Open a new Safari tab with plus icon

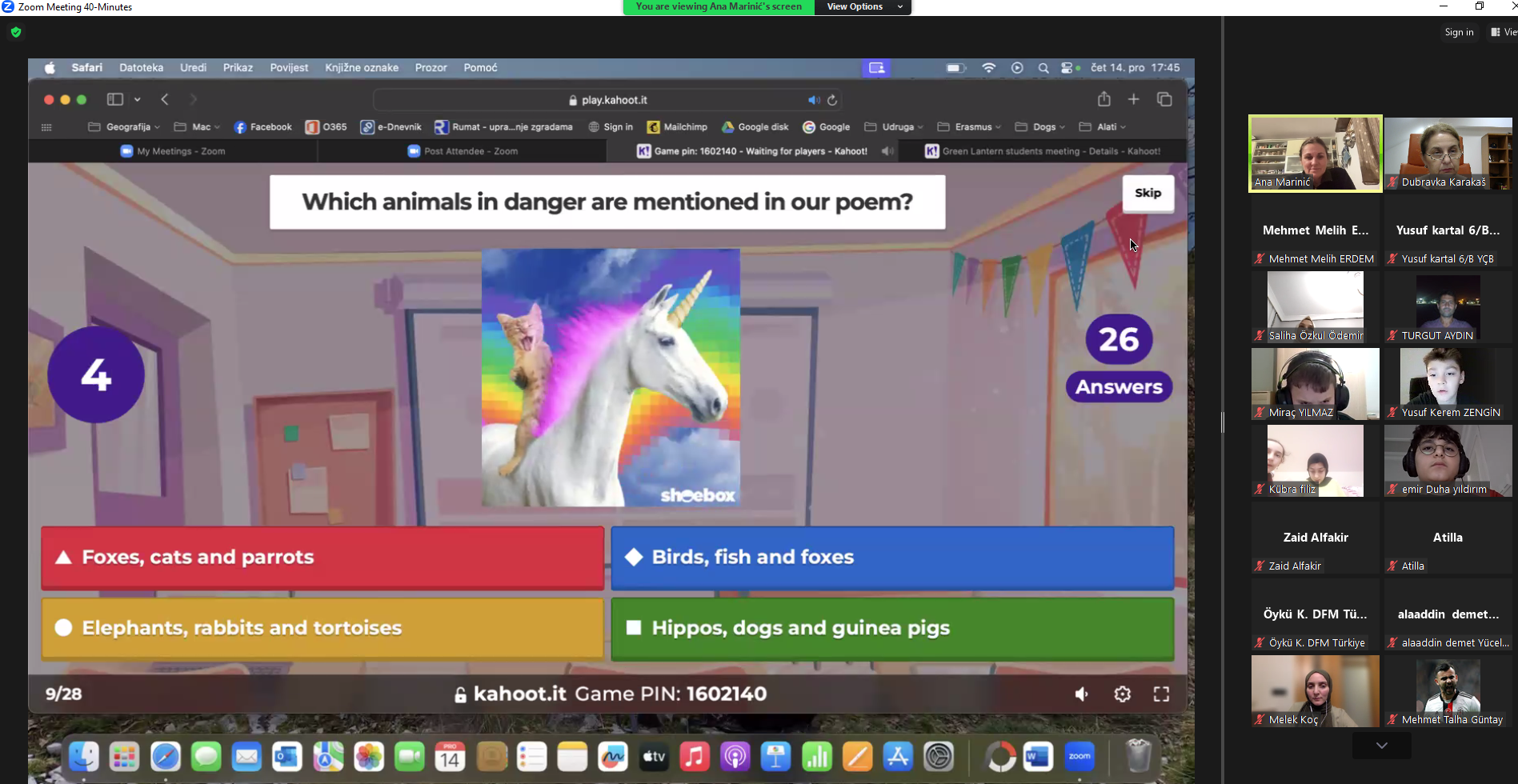pos(1133,99)
